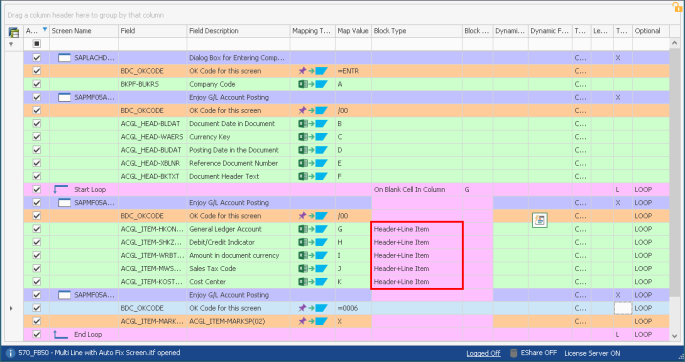Click the EShare database icon in status bar
Viewport: 685px width, 362px height.
click(514, 353)
